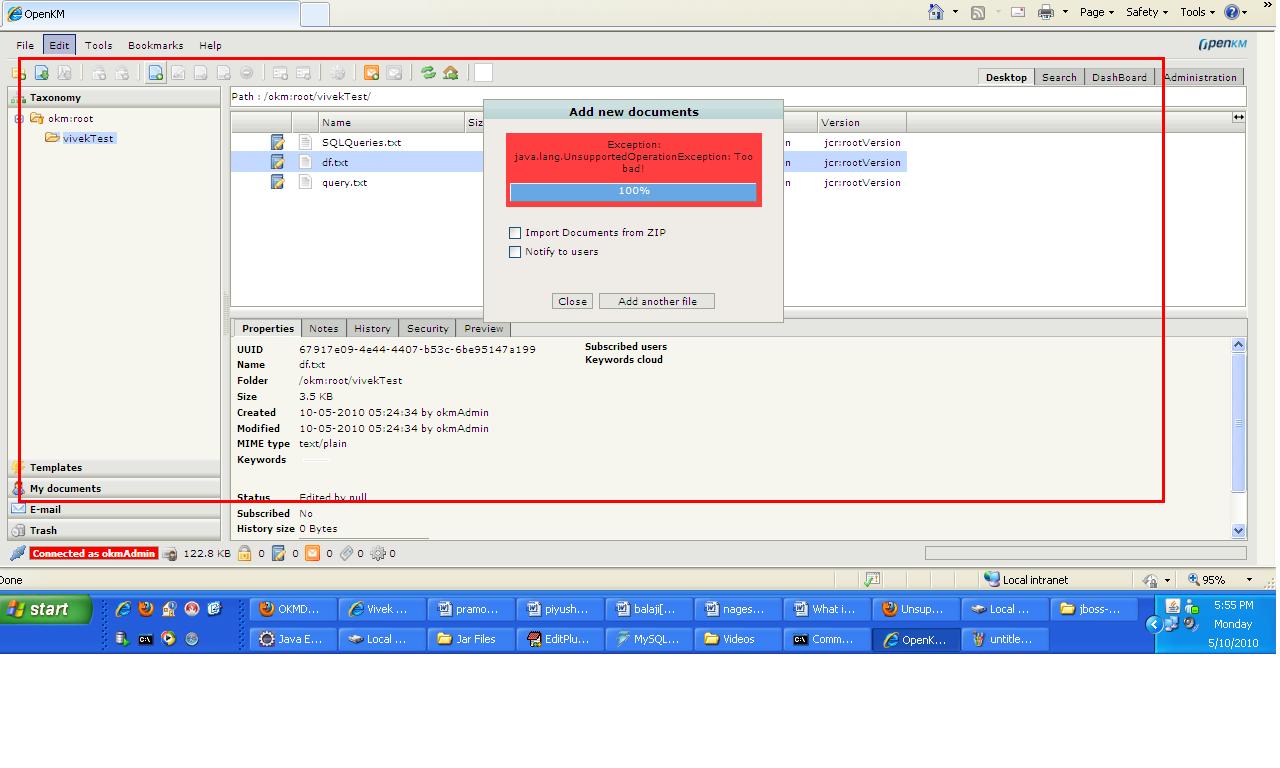Open the OpenKM Tools menu
Viewport: 1280px width, 768px height.
98,45
